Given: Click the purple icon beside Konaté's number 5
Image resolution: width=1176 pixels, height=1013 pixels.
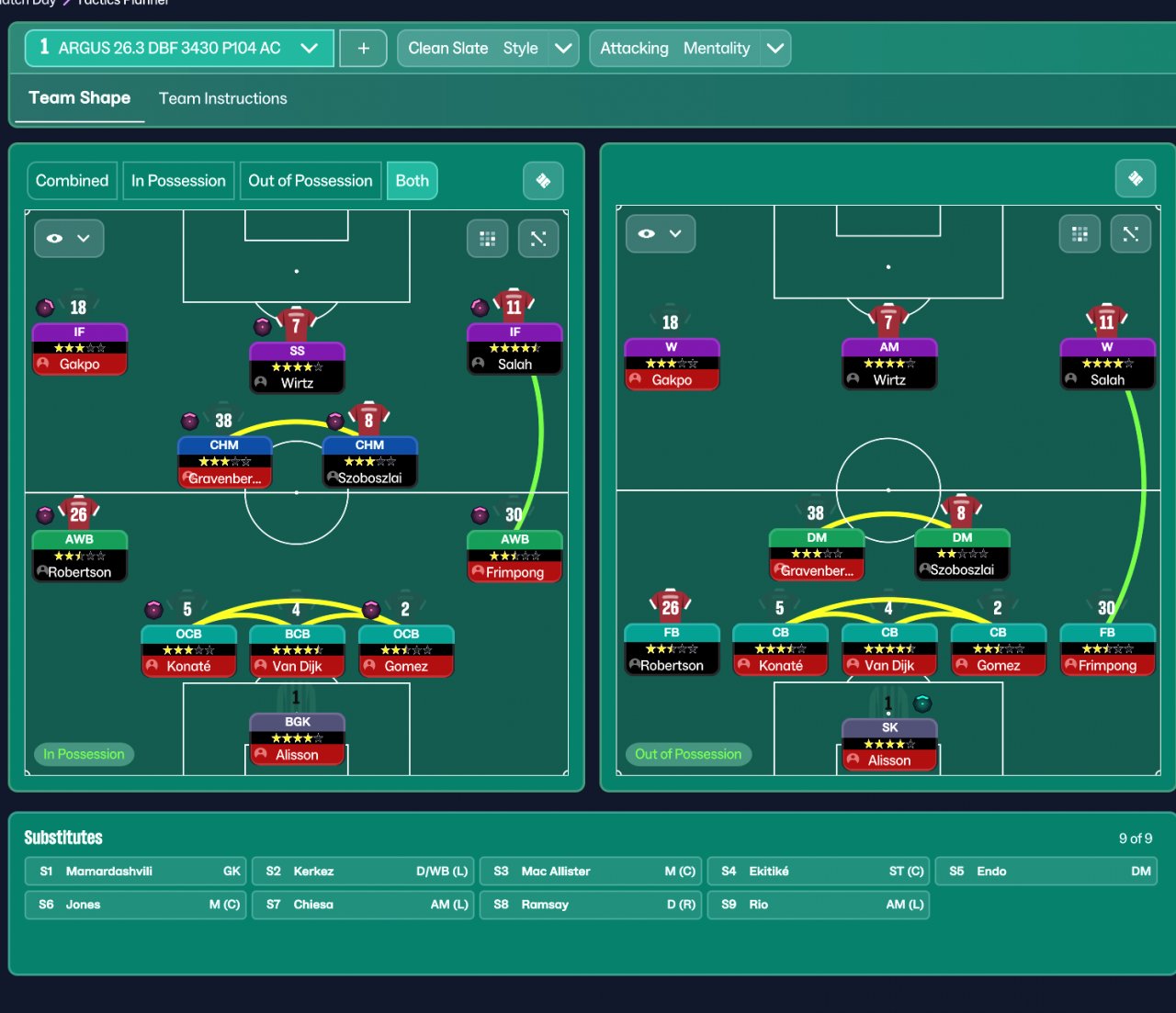Looking at the screenshot, I should [x=154, y=609].
